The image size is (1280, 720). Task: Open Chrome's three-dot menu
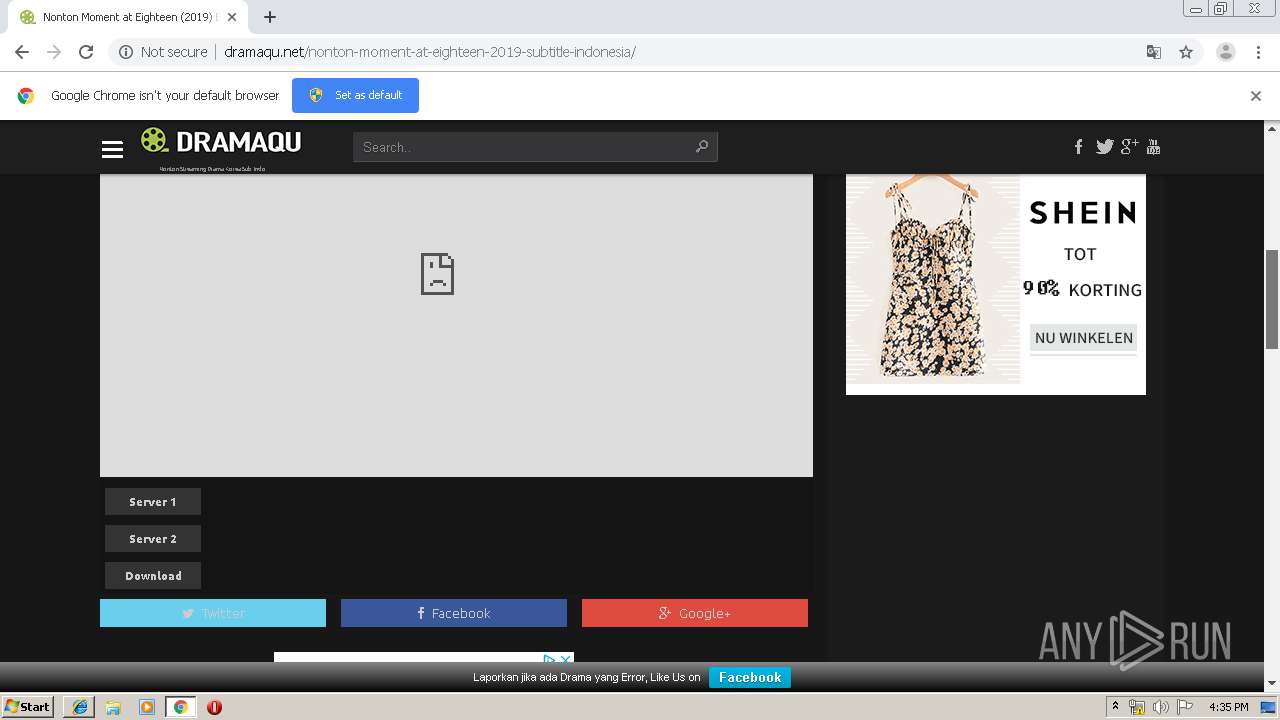(x=1258, y=52)
